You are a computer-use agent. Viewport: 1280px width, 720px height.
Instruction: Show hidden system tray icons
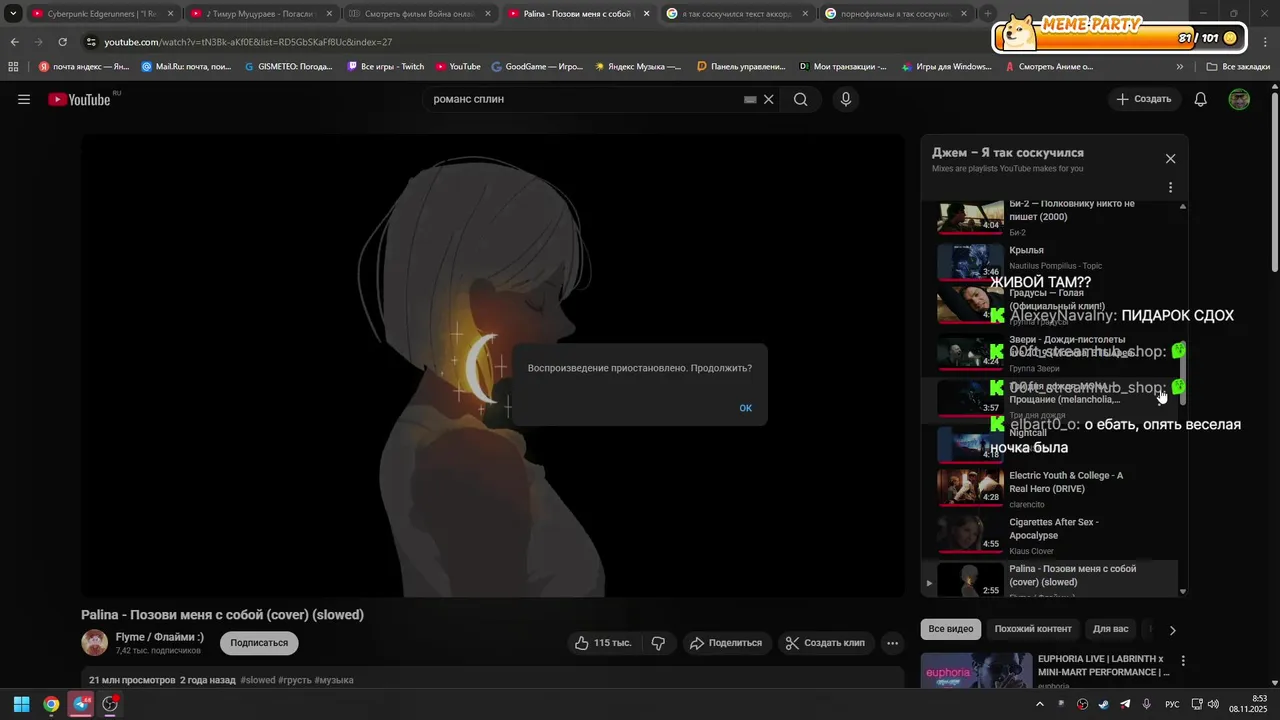click(x=1039, y=704)
